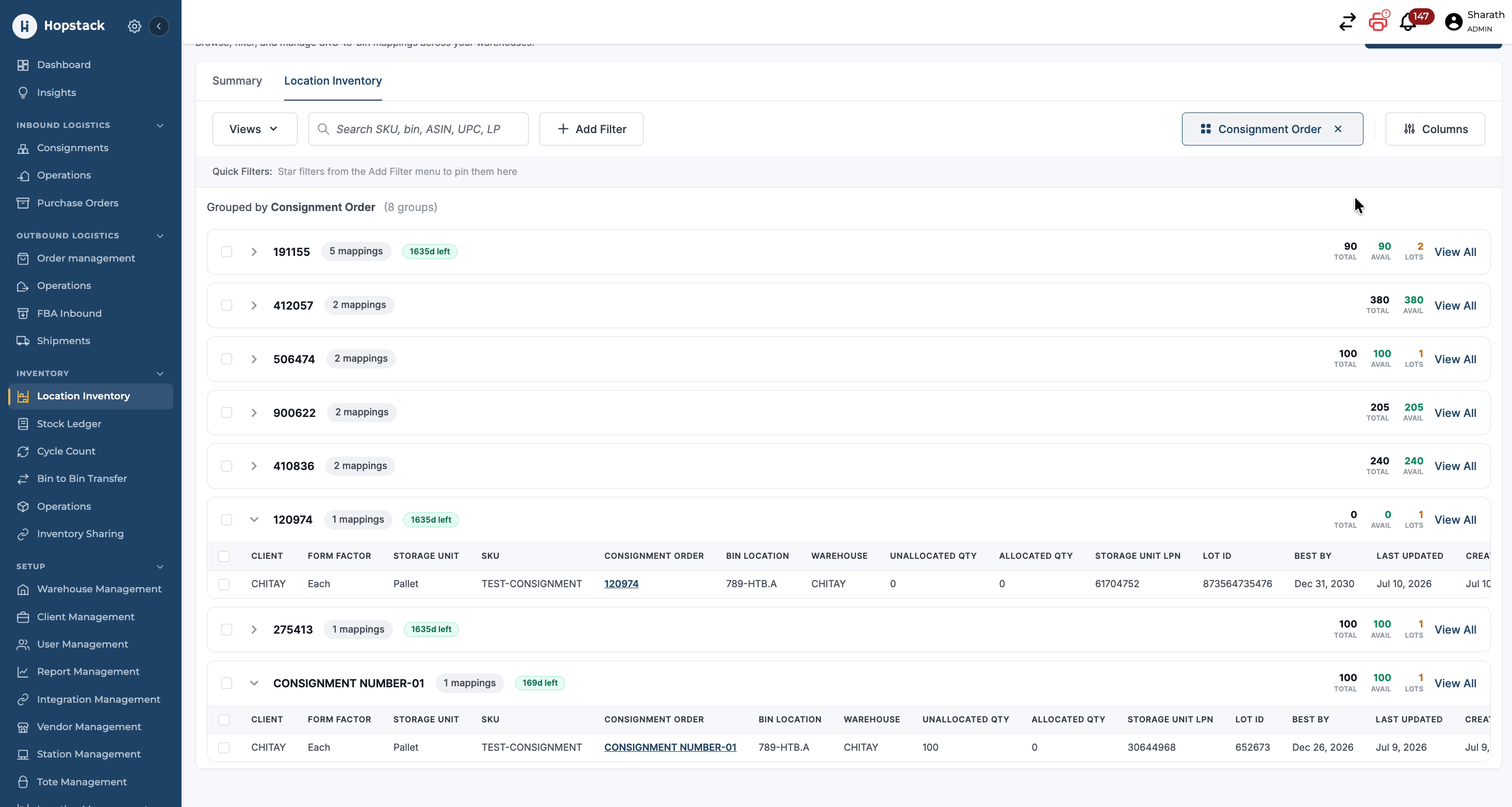Open Location Inventory in the sidebar
The width and height of the screenshot is (1512, 807).
pos(91,396)
